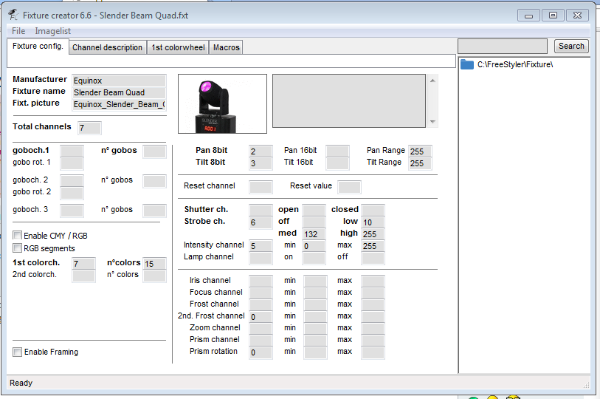
Task: Click the Focus channel field
Action: coord(261,293)
